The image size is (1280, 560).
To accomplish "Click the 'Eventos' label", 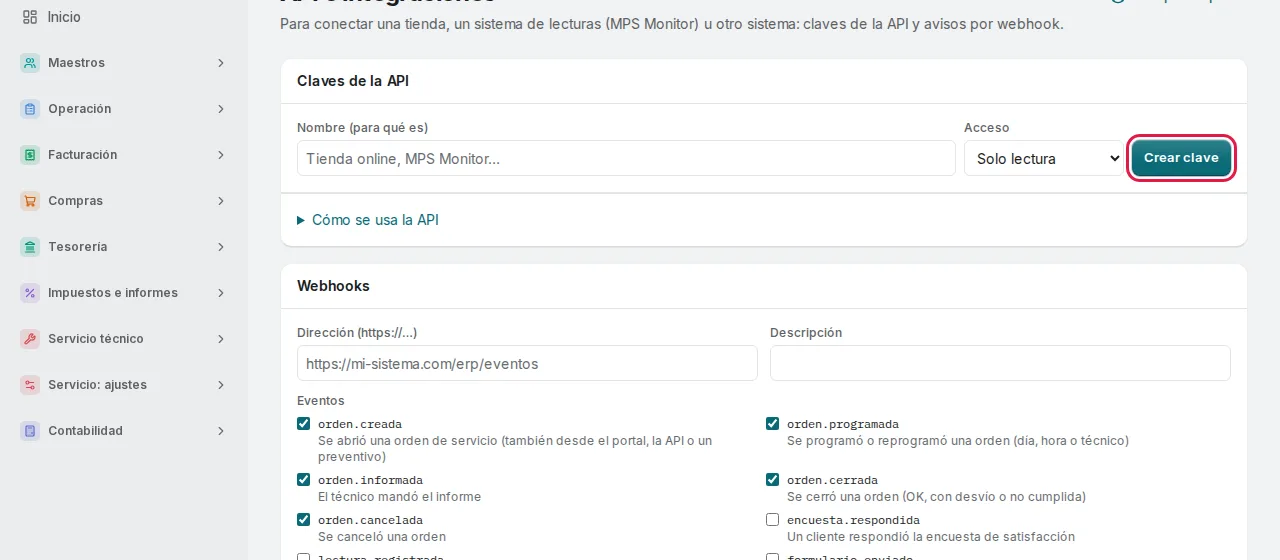I will click(x=321, y=401).
